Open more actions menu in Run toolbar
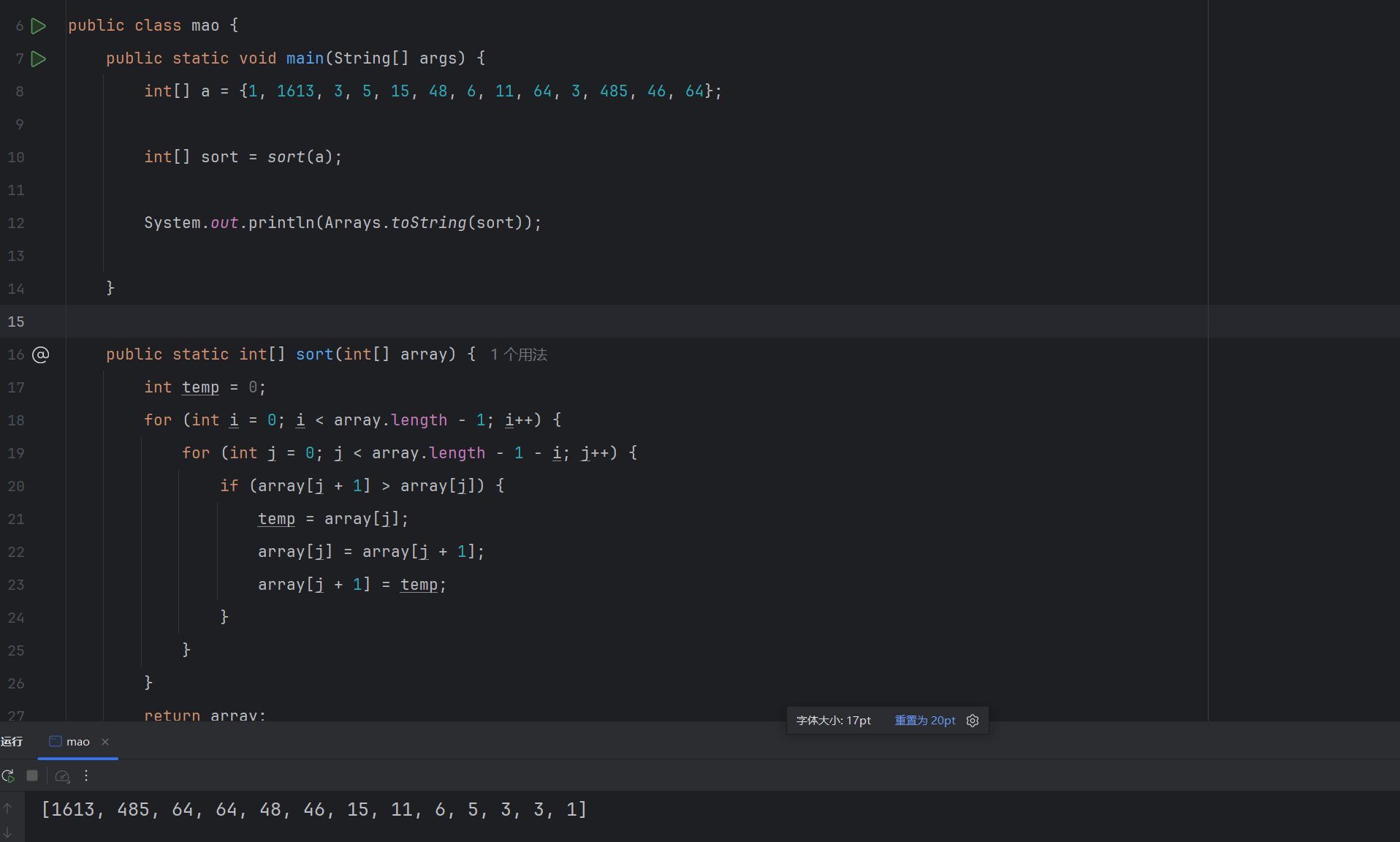This screenshot has height=842, width=1400. pos(86,775)
